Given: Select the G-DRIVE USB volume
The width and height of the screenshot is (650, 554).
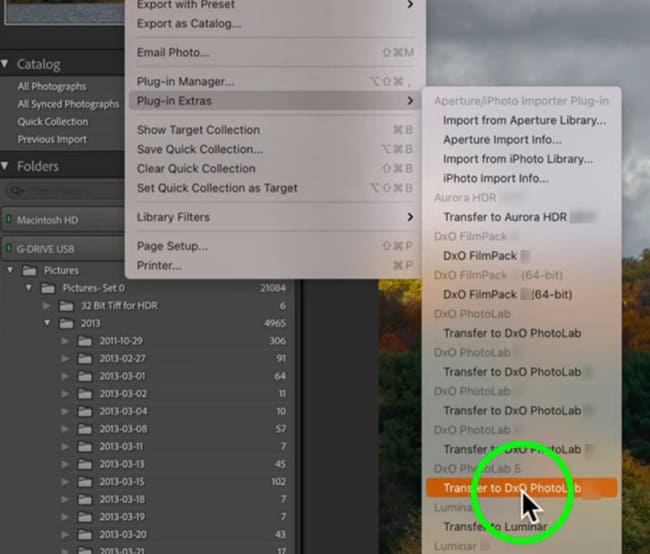Looking at the screenshot, I should (63, 248).
